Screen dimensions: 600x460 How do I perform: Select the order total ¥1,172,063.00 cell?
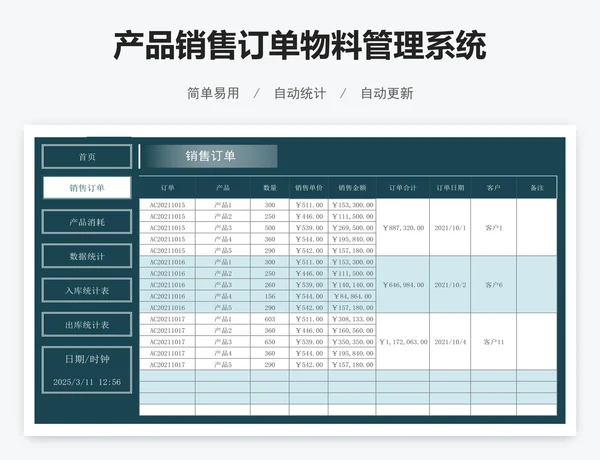(x=403, y=342)
